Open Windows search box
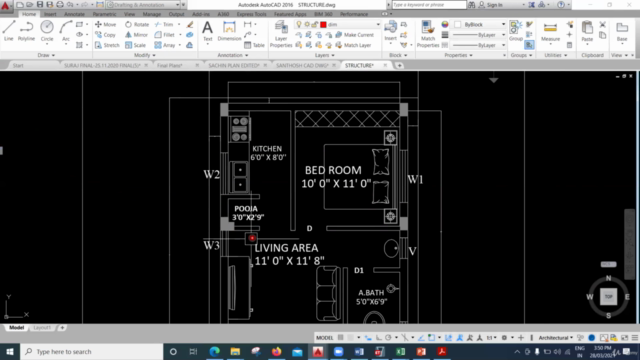640x360 pixels. tap(91, 351)
